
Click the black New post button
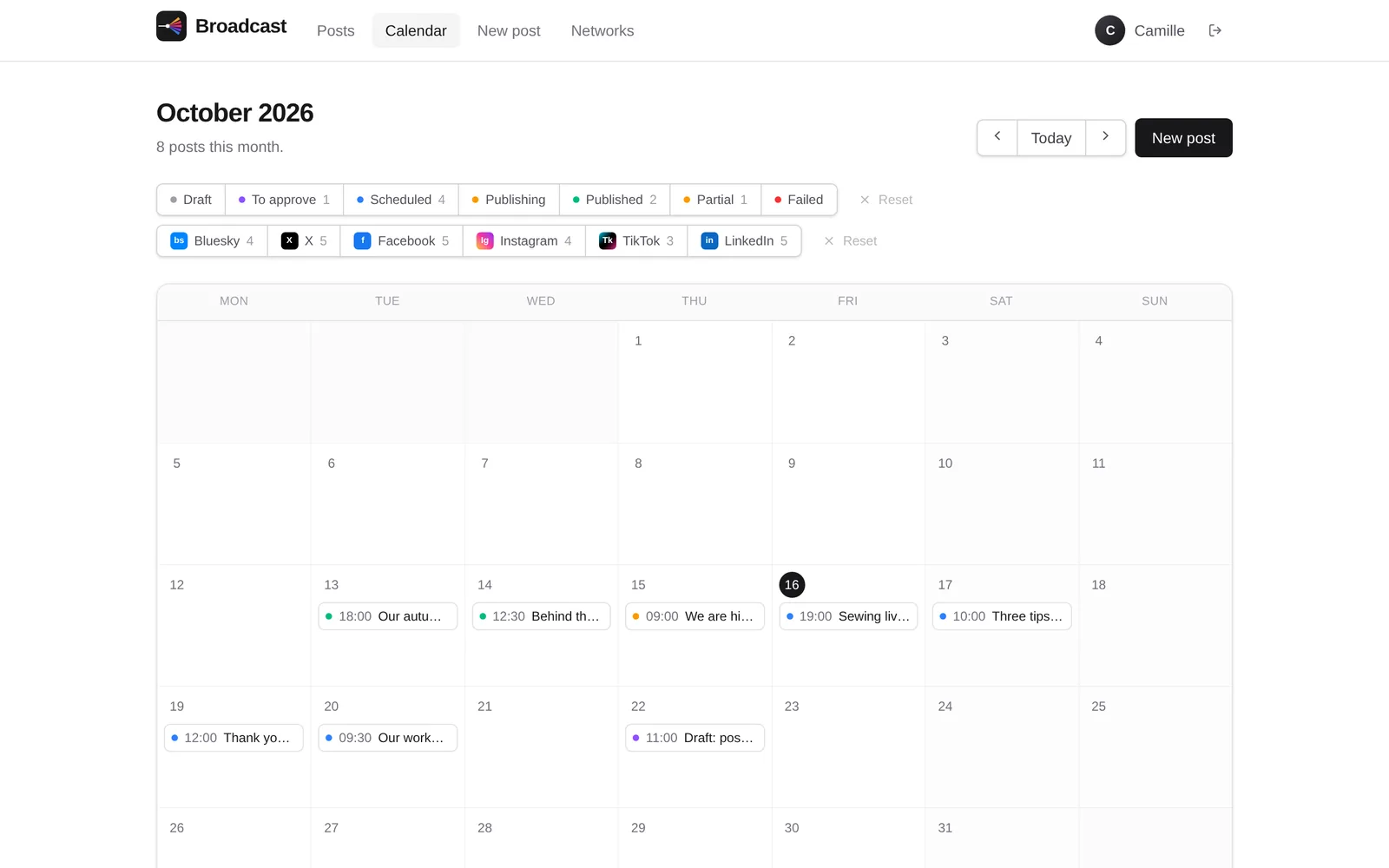pos(1183,138)
